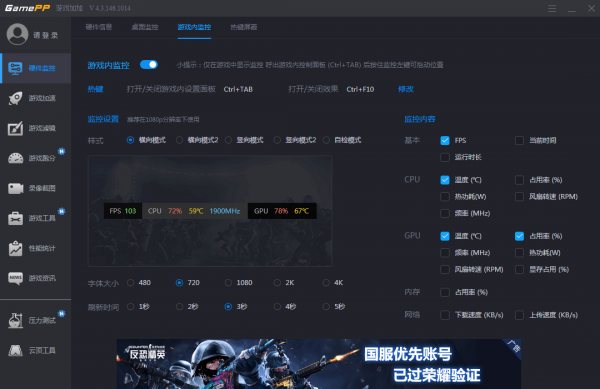Click the toolbox 游戏工具 icon
Screen dimensions: 600x389
click(x=15, y=218)
